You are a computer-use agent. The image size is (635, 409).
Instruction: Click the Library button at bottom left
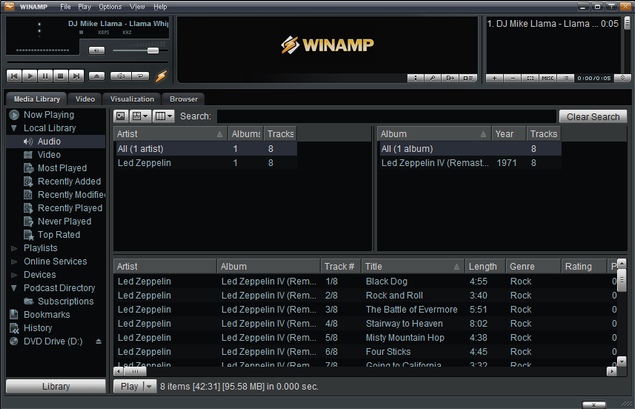[x=56, y=386]
